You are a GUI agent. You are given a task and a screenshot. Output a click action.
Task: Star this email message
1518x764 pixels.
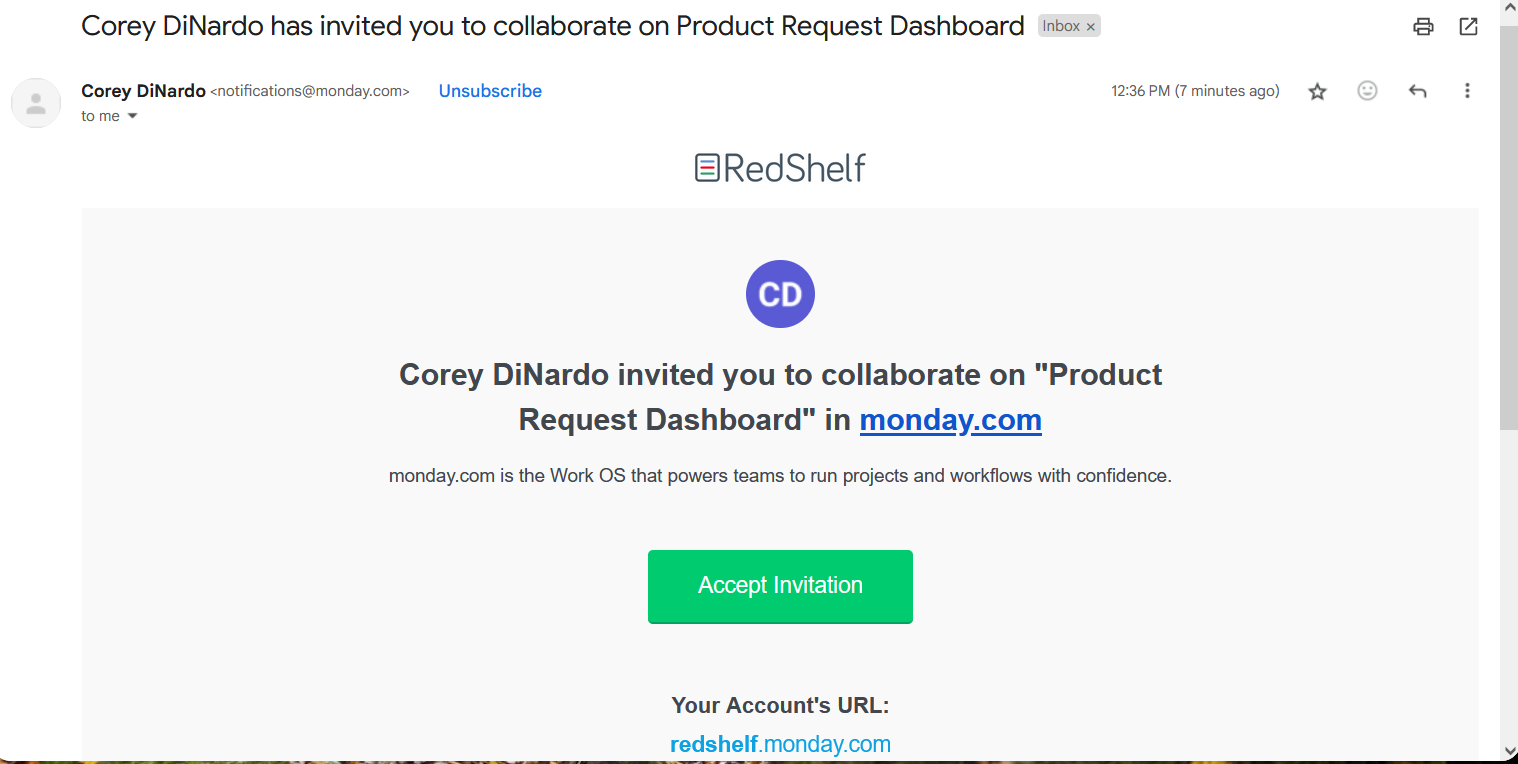click(1317, 91)
